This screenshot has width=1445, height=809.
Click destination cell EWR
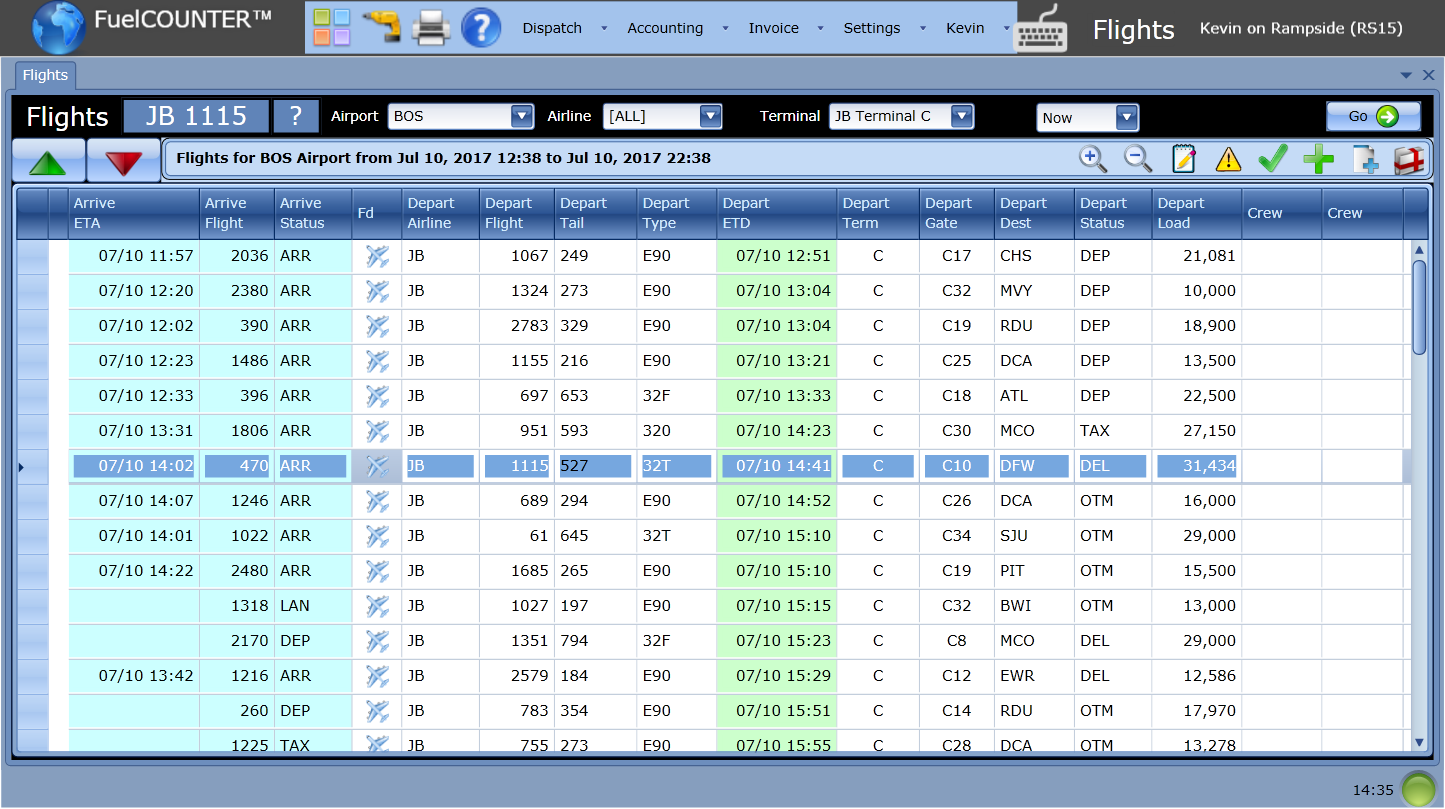click(x=1034, y=676)
